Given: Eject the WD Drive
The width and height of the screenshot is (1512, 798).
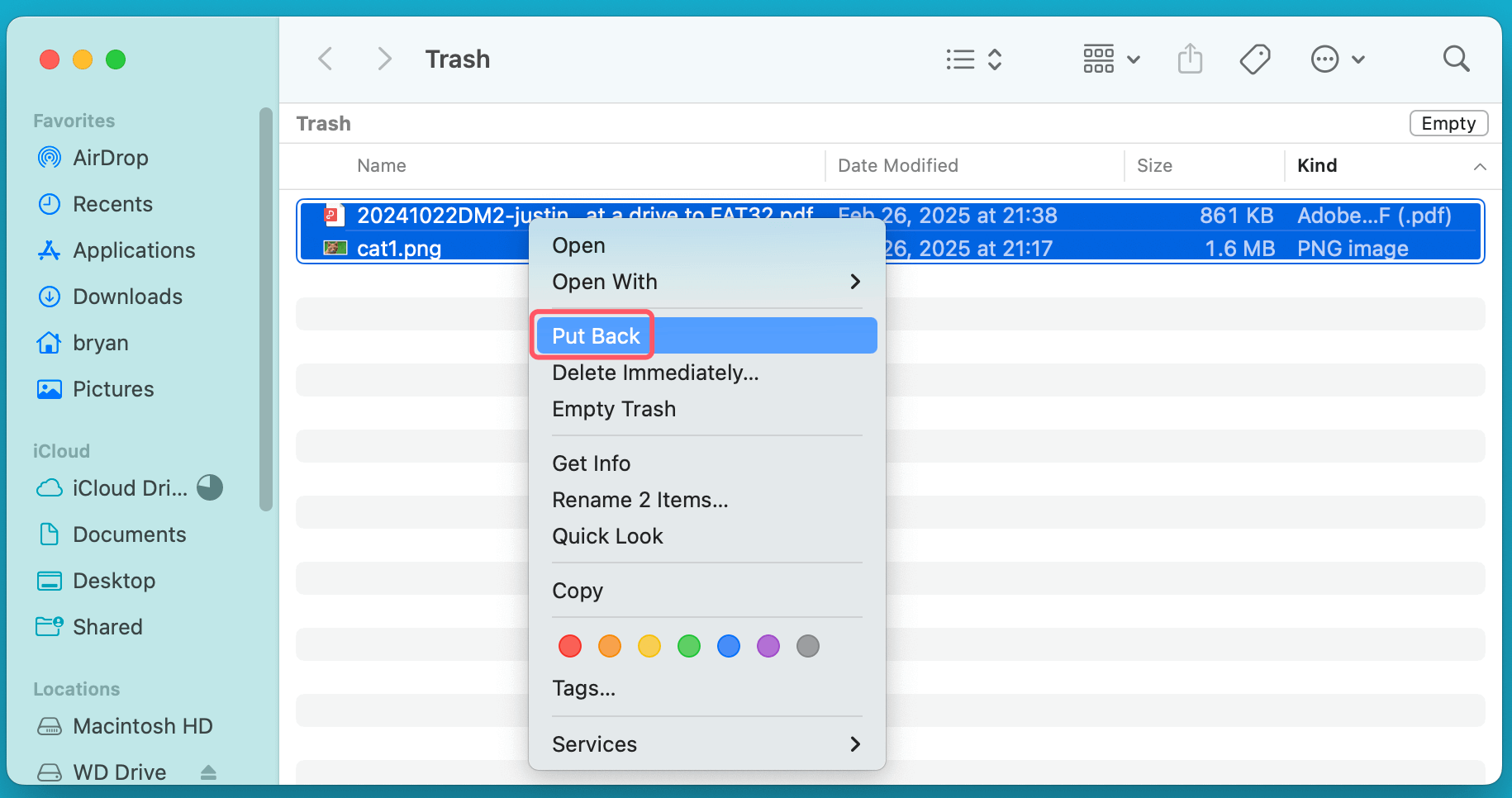Looking at the screenshot, I should 207,772.
